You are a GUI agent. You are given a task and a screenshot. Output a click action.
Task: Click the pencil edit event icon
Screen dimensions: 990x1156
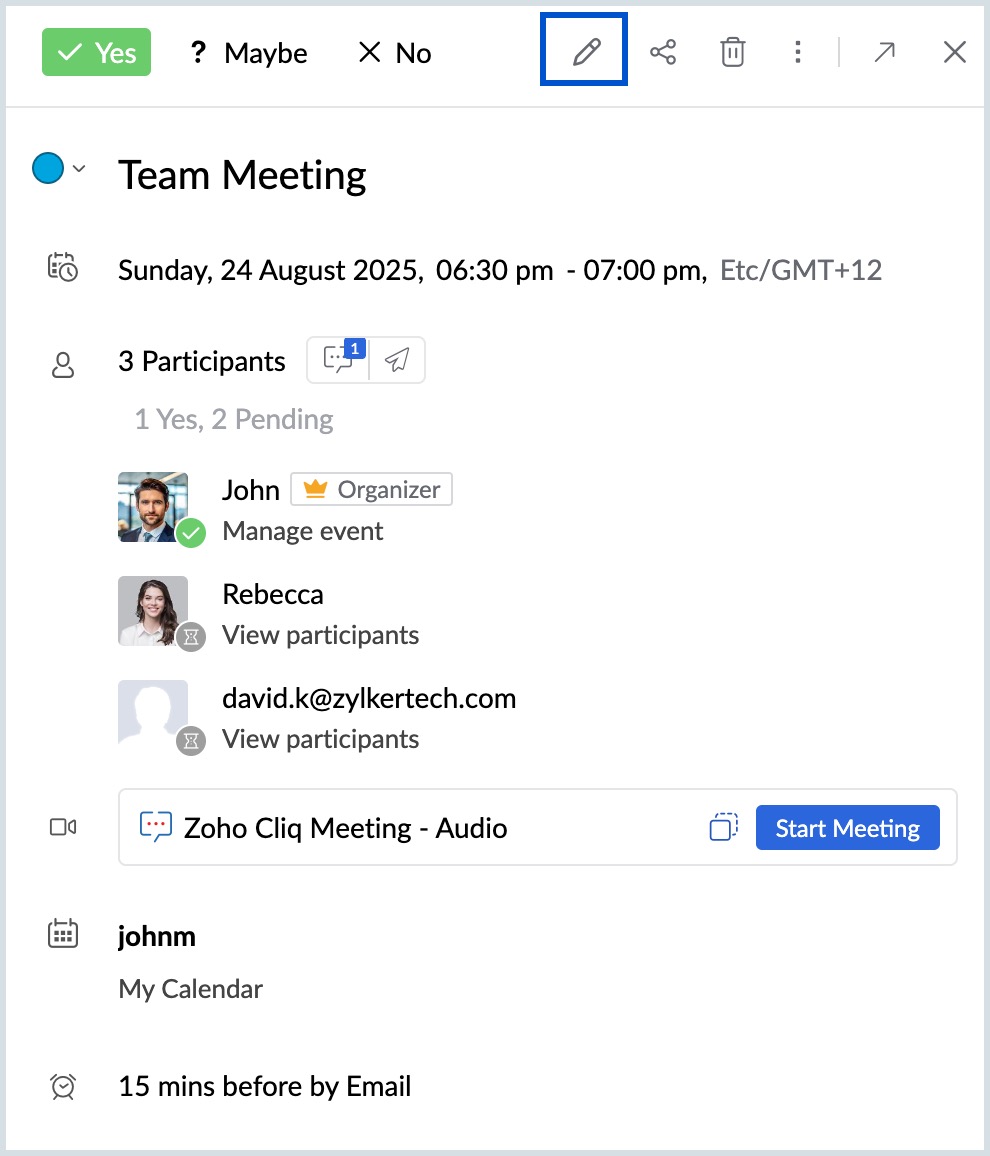tap(585, 52)
